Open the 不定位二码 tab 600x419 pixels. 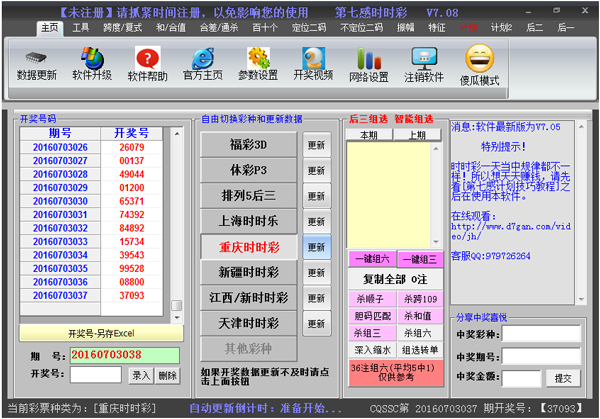point(362,28)
